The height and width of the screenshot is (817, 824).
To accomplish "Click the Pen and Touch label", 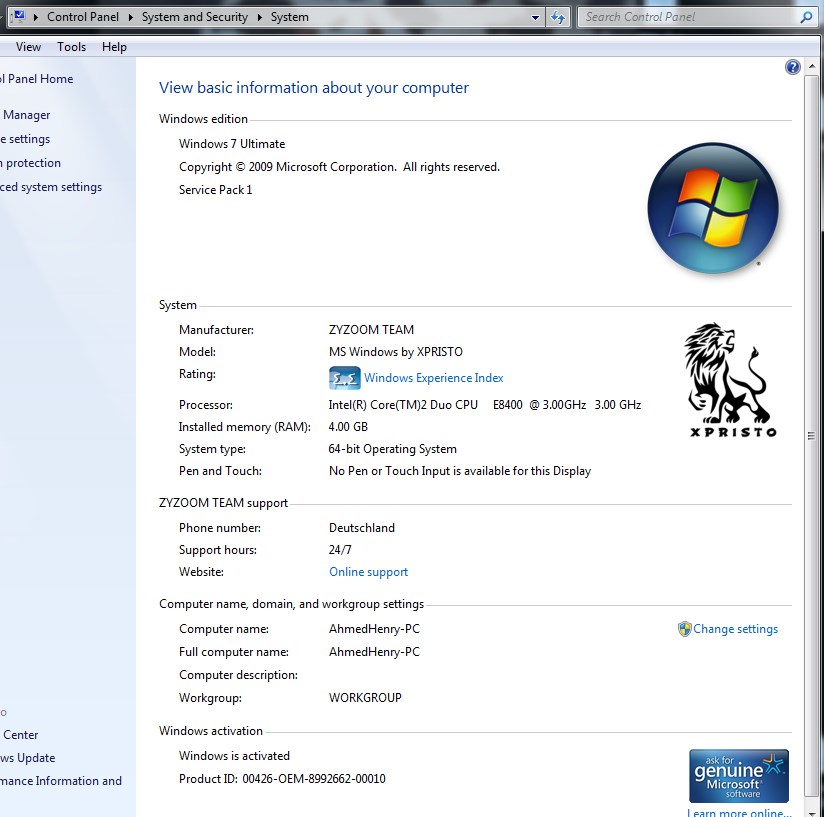I will [220, 471].
